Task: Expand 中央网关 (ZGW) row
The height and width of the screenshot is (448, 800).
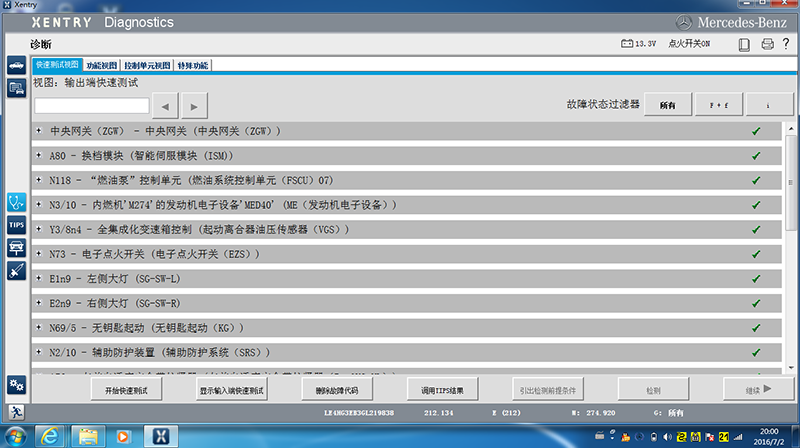Action: (x=39, y=131)
